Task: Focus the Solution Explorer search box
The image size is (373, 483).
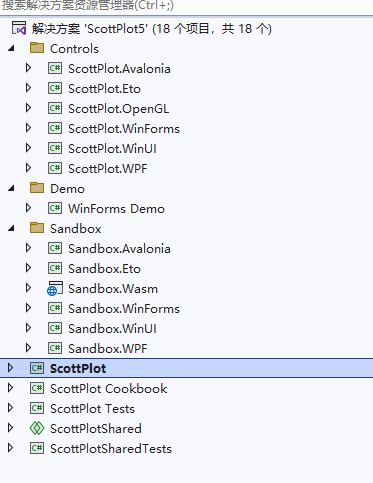Action: tap(186, 6)
